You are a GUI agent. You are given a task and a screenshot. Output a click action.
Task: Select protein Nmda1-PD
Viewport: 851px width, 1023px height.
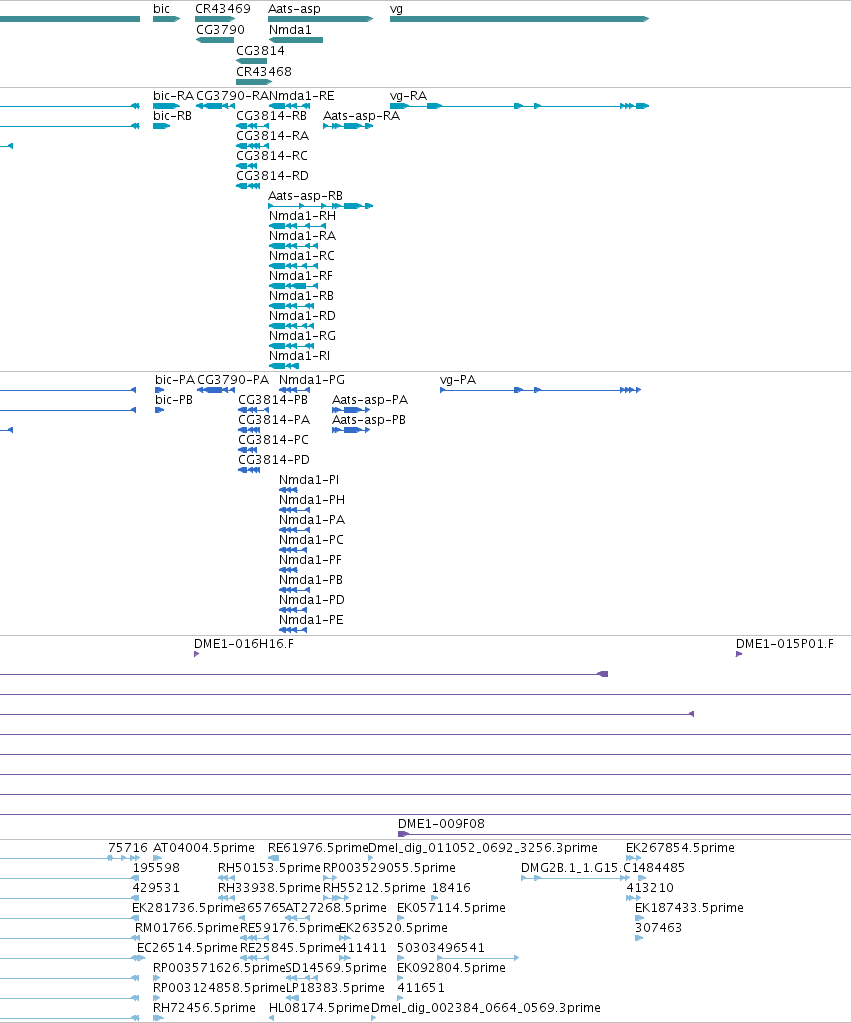click(x=293, y=610)
